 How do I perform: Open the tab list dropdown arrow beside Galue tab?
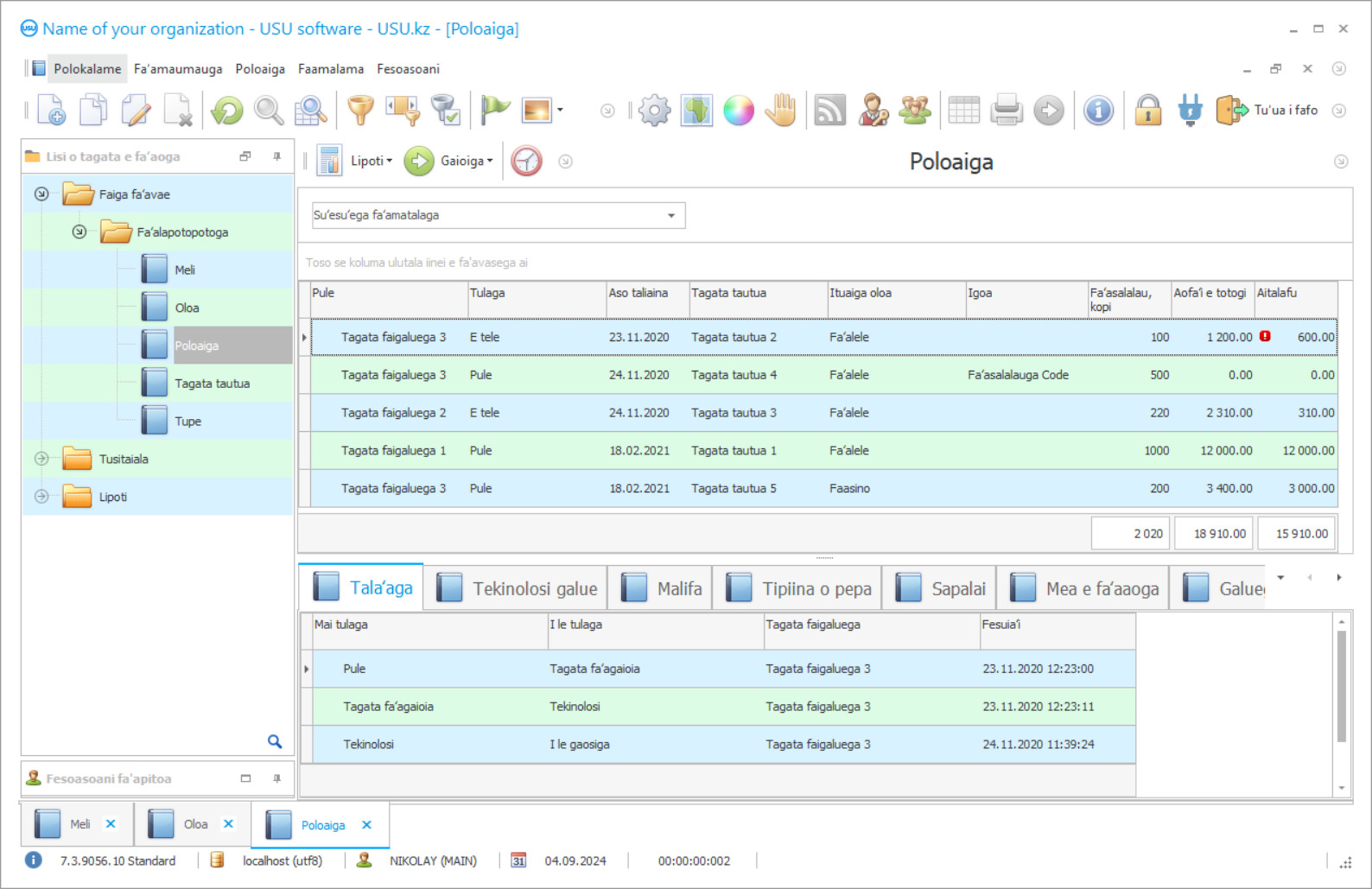1280,577
